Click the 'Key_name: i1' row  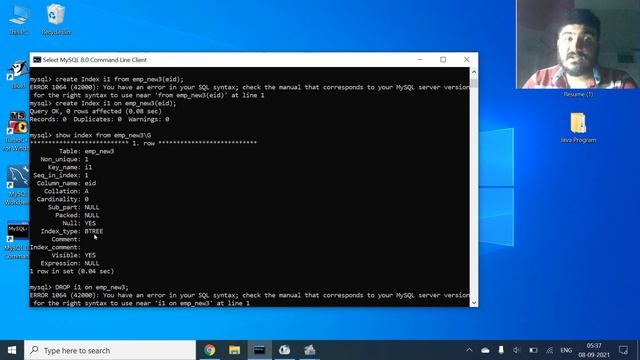pos(70,167)
